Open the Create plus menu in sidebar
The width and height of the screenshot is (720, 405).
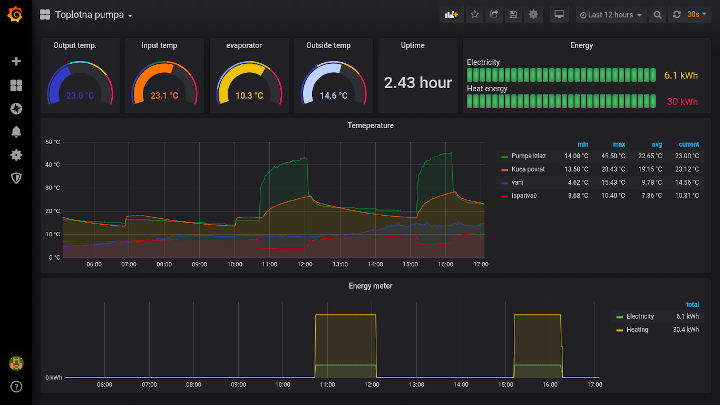pyautogui.click(x=16, y=61)
